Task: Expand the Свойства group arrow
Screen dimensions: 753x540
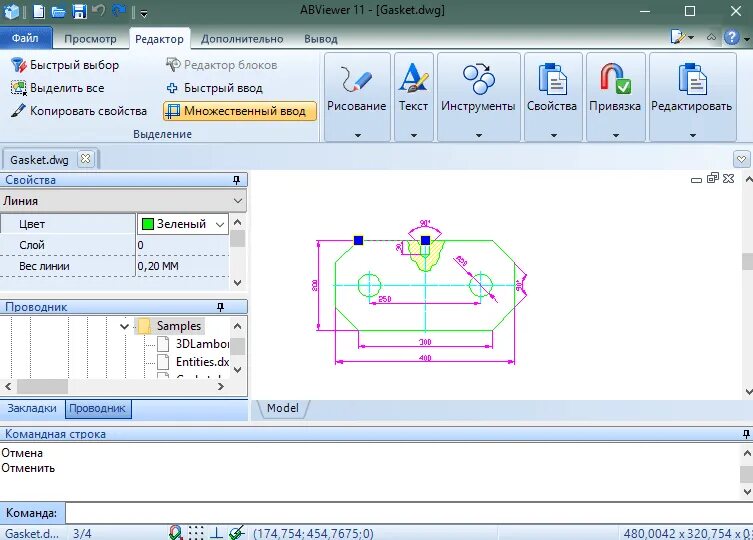Action: point(553,135)
